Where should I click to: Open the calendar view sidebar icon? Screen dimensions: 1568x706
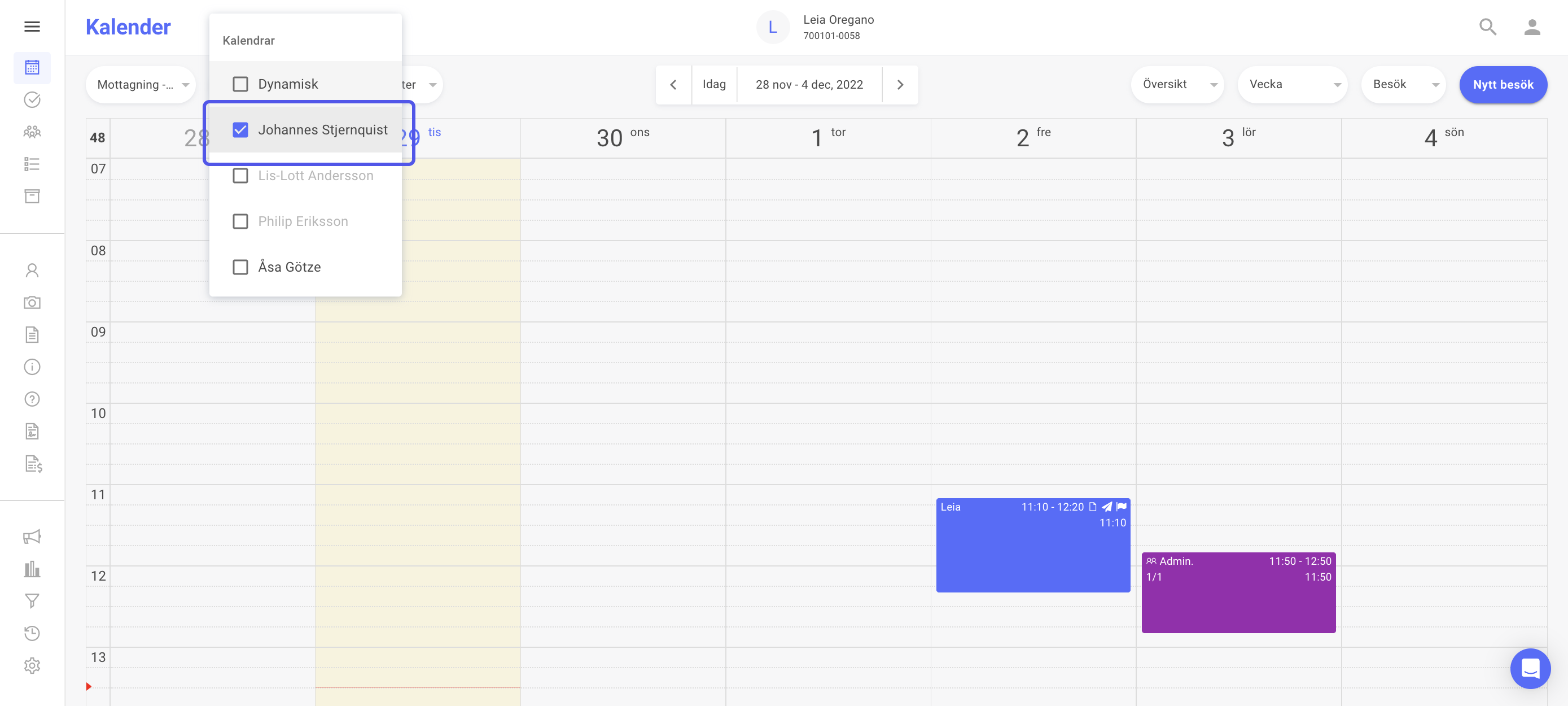32,68
